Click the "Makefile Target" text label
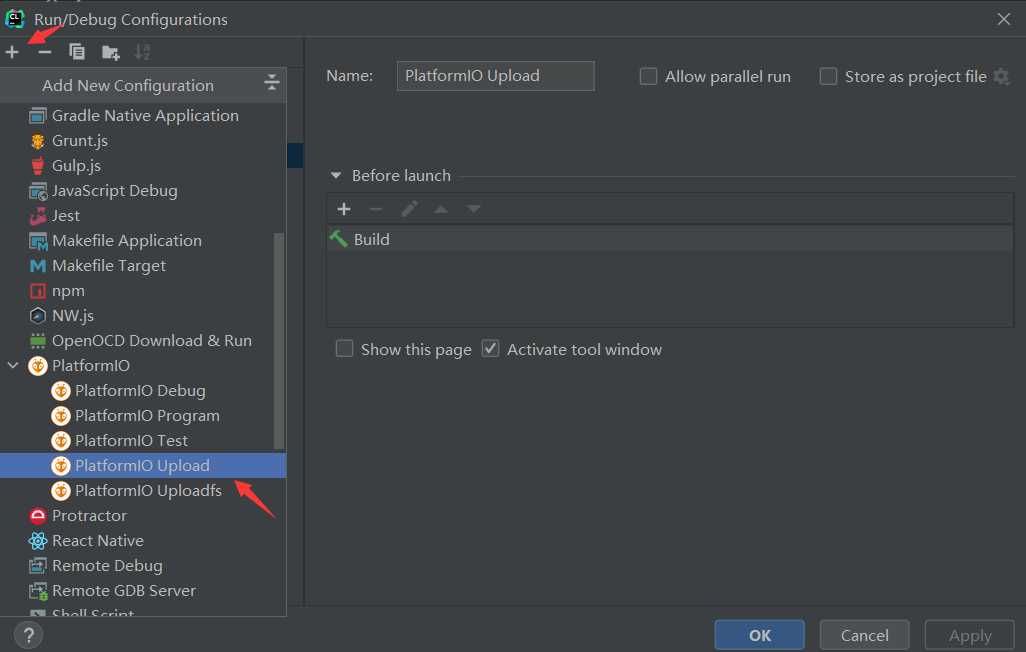This screenshot has width=1026, height=652. (x=109, y=266)
